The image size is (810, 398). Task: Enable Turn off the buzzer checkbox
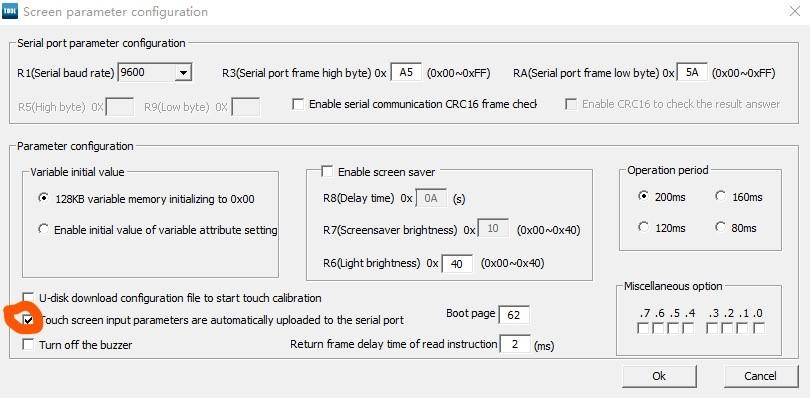[x=28, y=344]
